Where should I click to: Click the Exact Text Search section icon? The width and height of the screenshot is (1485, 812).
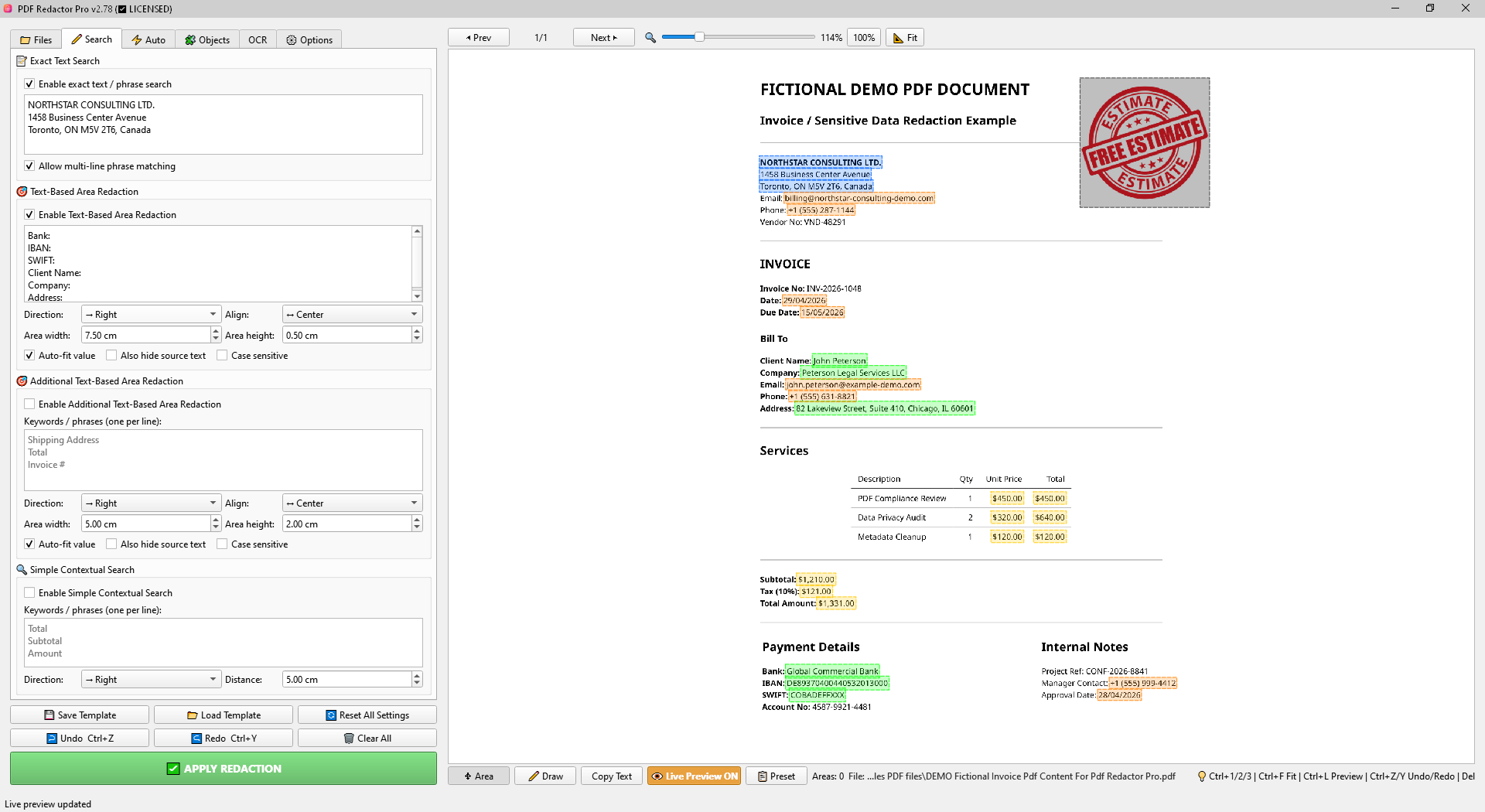22,61
